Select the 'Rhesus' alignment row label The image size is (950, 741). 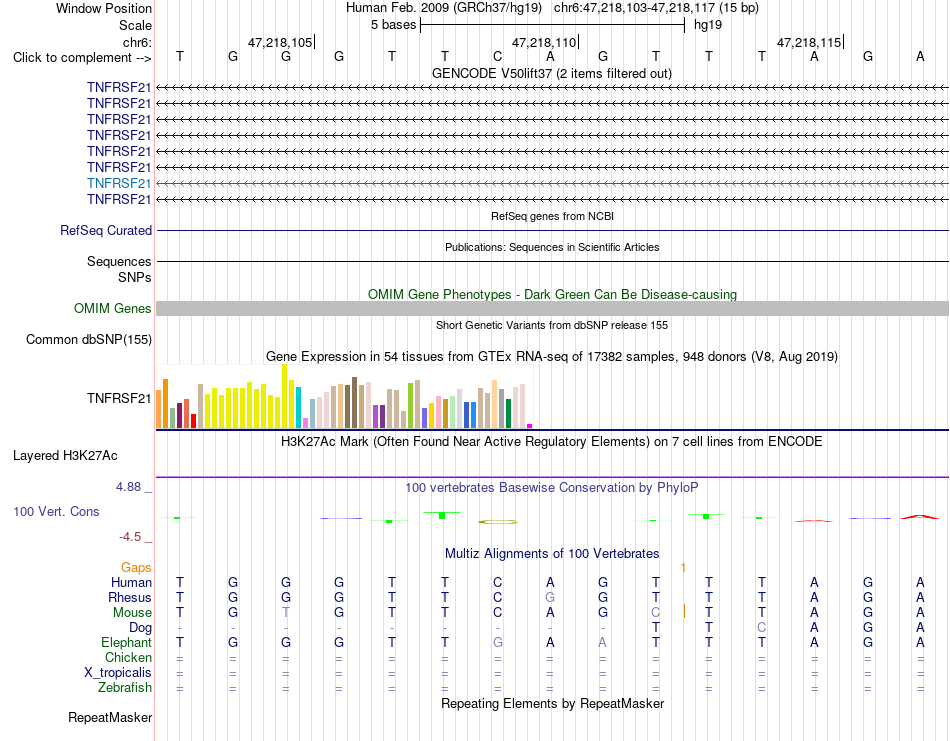(130, 598)
